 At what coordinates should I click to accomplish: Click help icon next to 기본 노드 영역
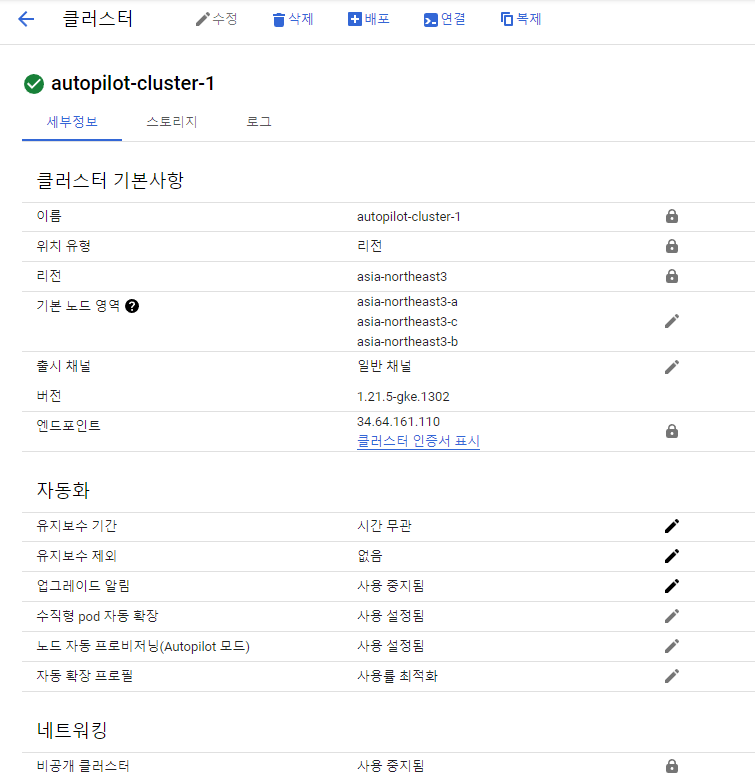click(132, 306)
